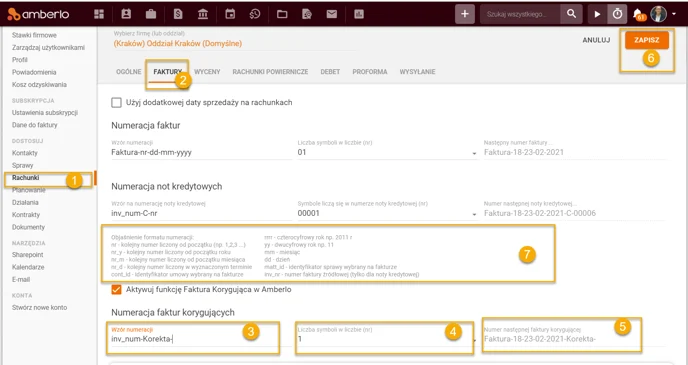Image resolution: width=688 pixels, height=365 pixels.
Task: Switch to the WYSYŁANIE tab
Action: tap(417, 72)
